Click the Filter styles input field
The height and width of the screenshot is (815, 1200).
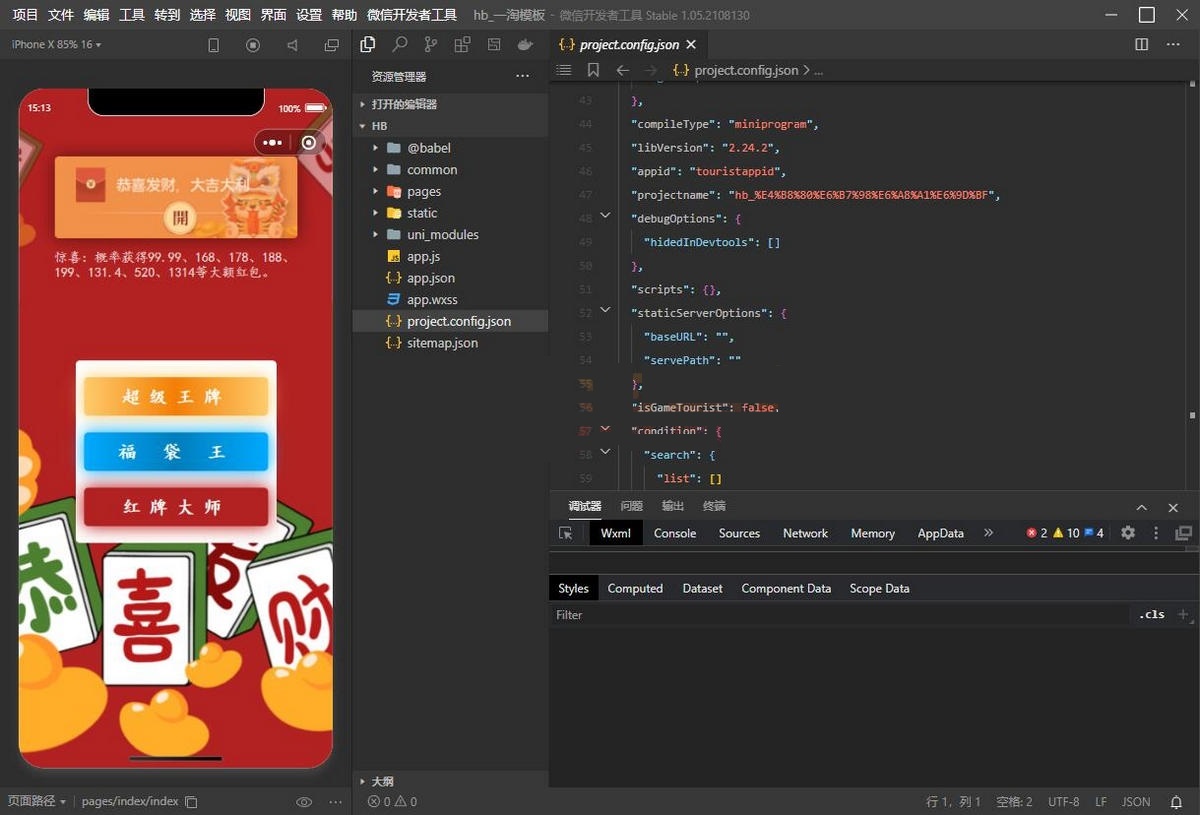(840, 615)
